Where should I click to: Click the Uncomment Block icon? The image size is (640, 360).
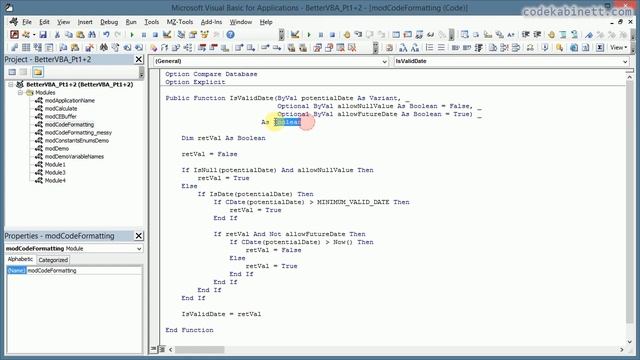pyautogui.click(x=574, y=35)
